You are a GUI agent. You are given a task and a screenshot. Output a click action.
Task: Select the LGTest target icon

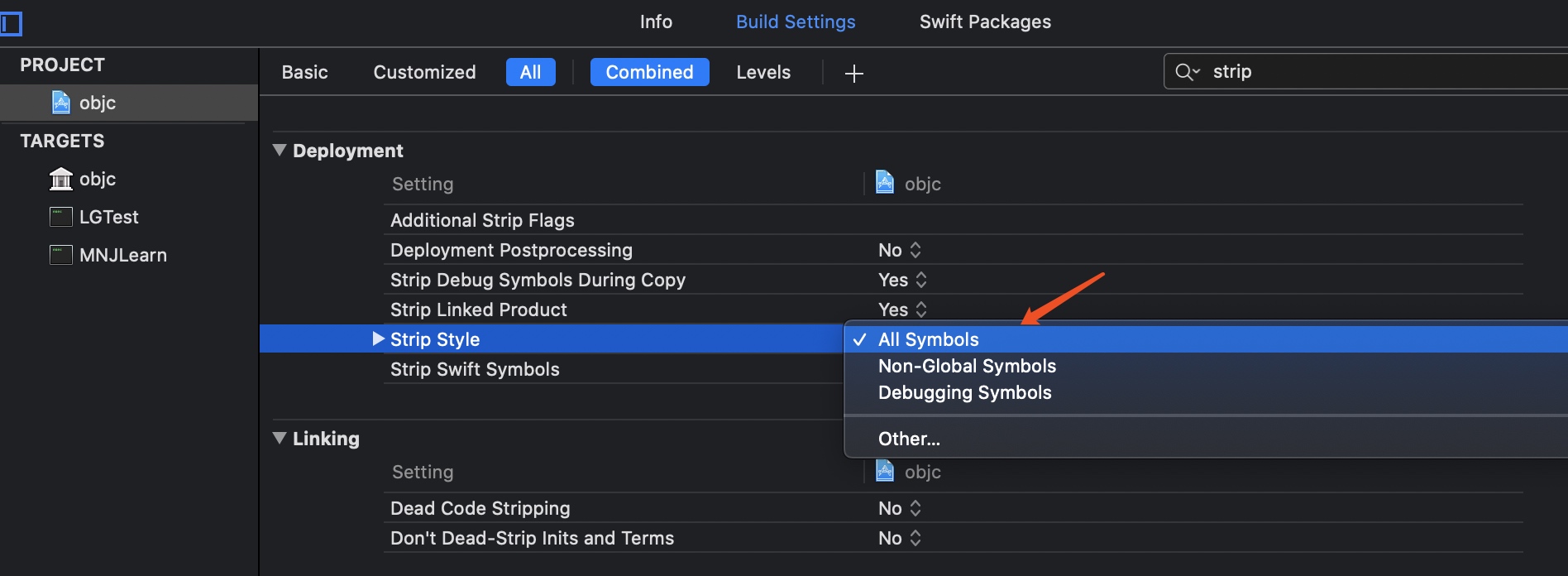61,217
